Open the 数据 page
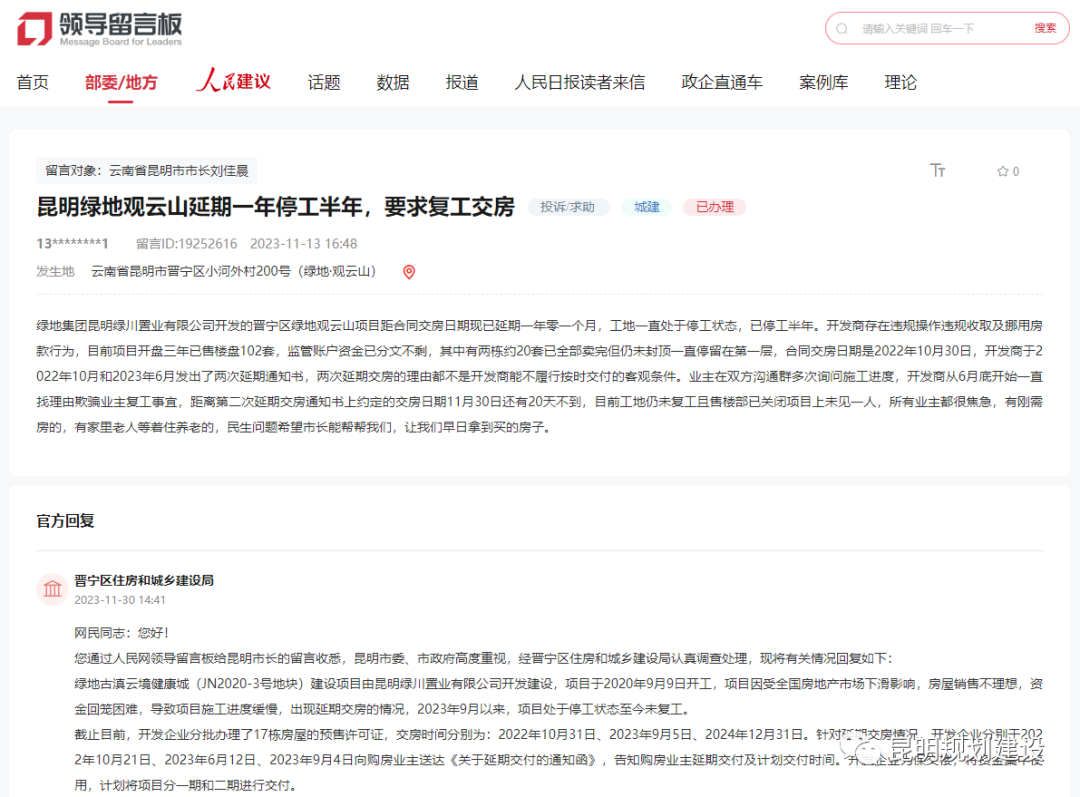This screenshot has height=797, width=1080. 392,82
